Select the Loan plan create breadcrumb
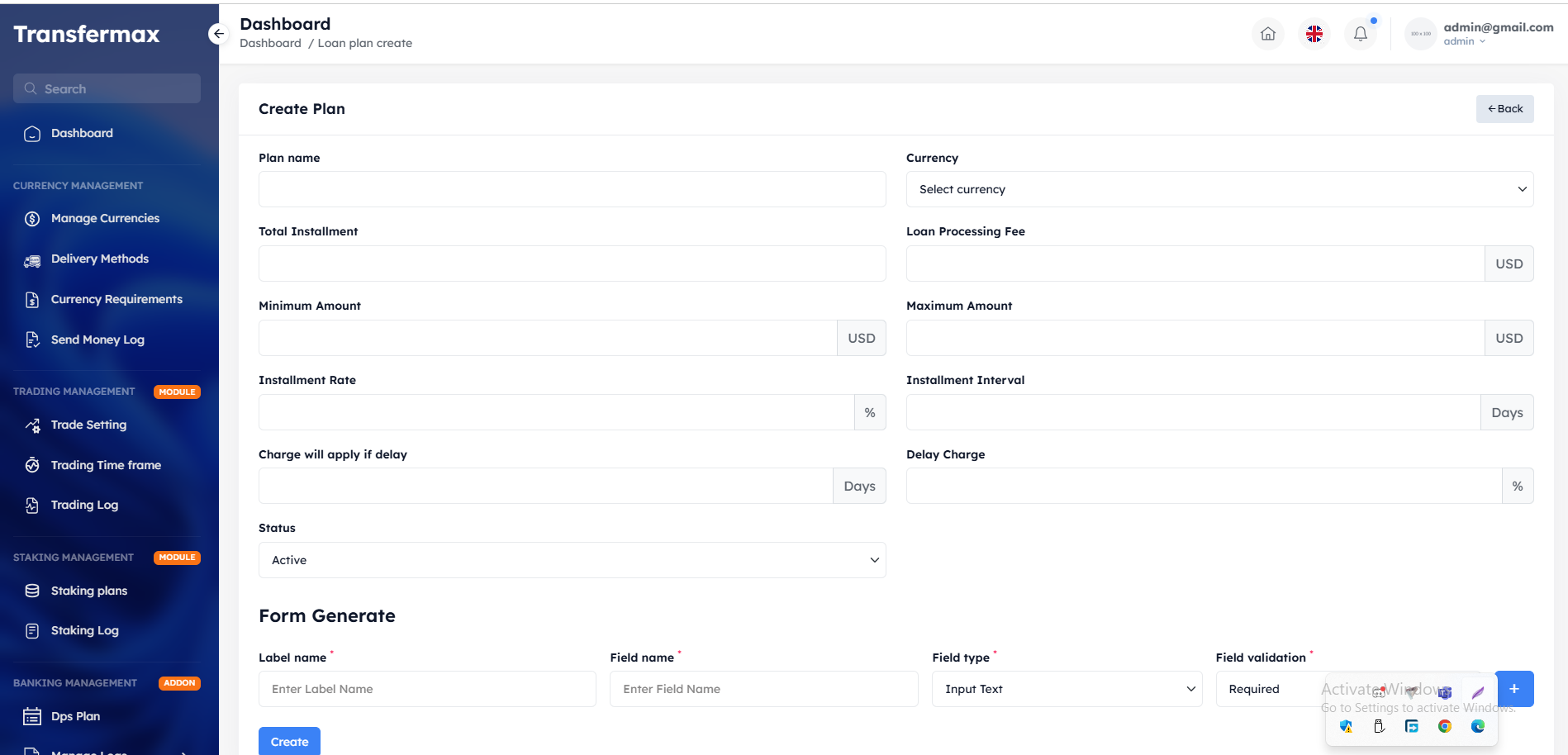This screenshot has height=755, width=1568. pyautogui.click(x=364, y=43)
